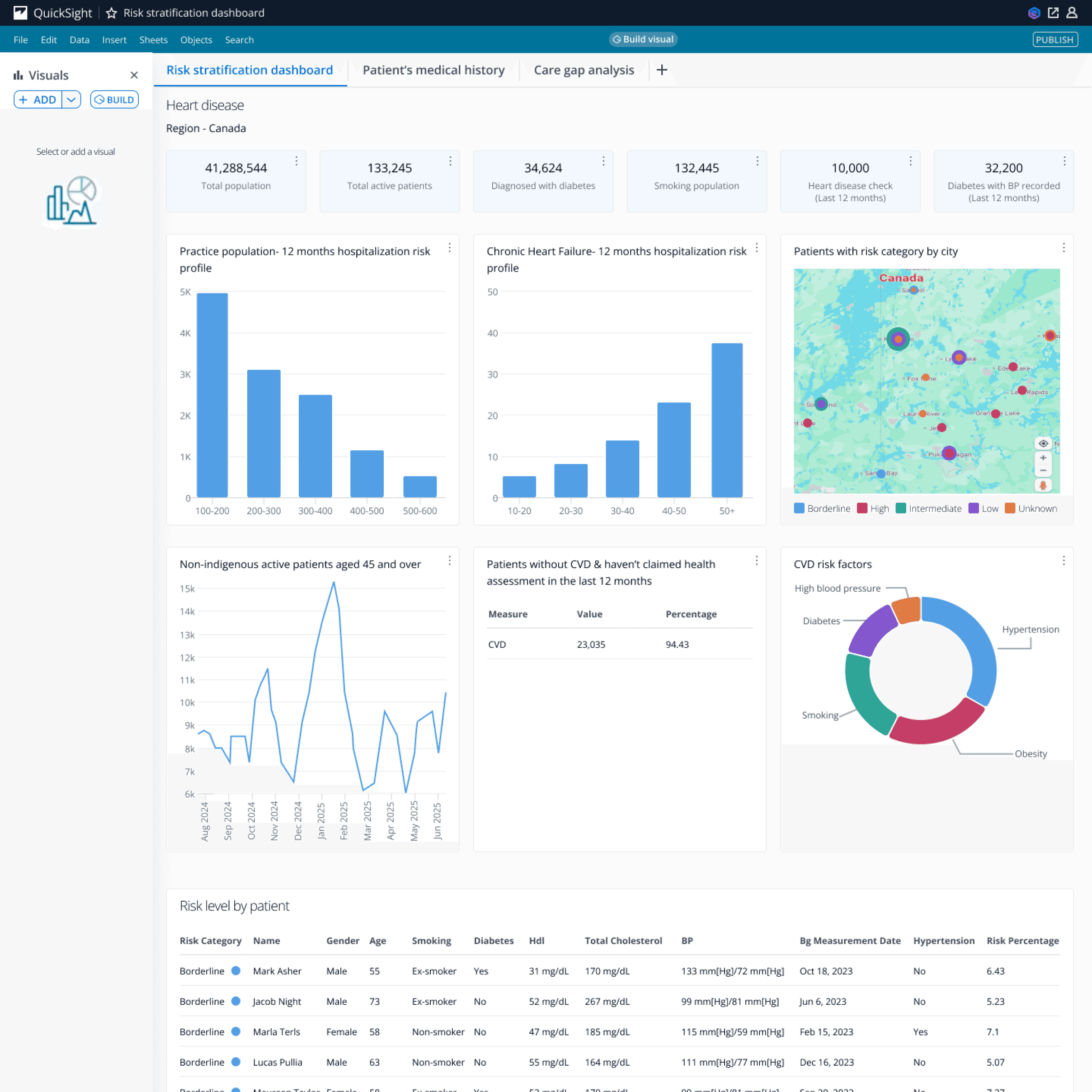Click the add new sheet plus icon

(x=662, y=70)
